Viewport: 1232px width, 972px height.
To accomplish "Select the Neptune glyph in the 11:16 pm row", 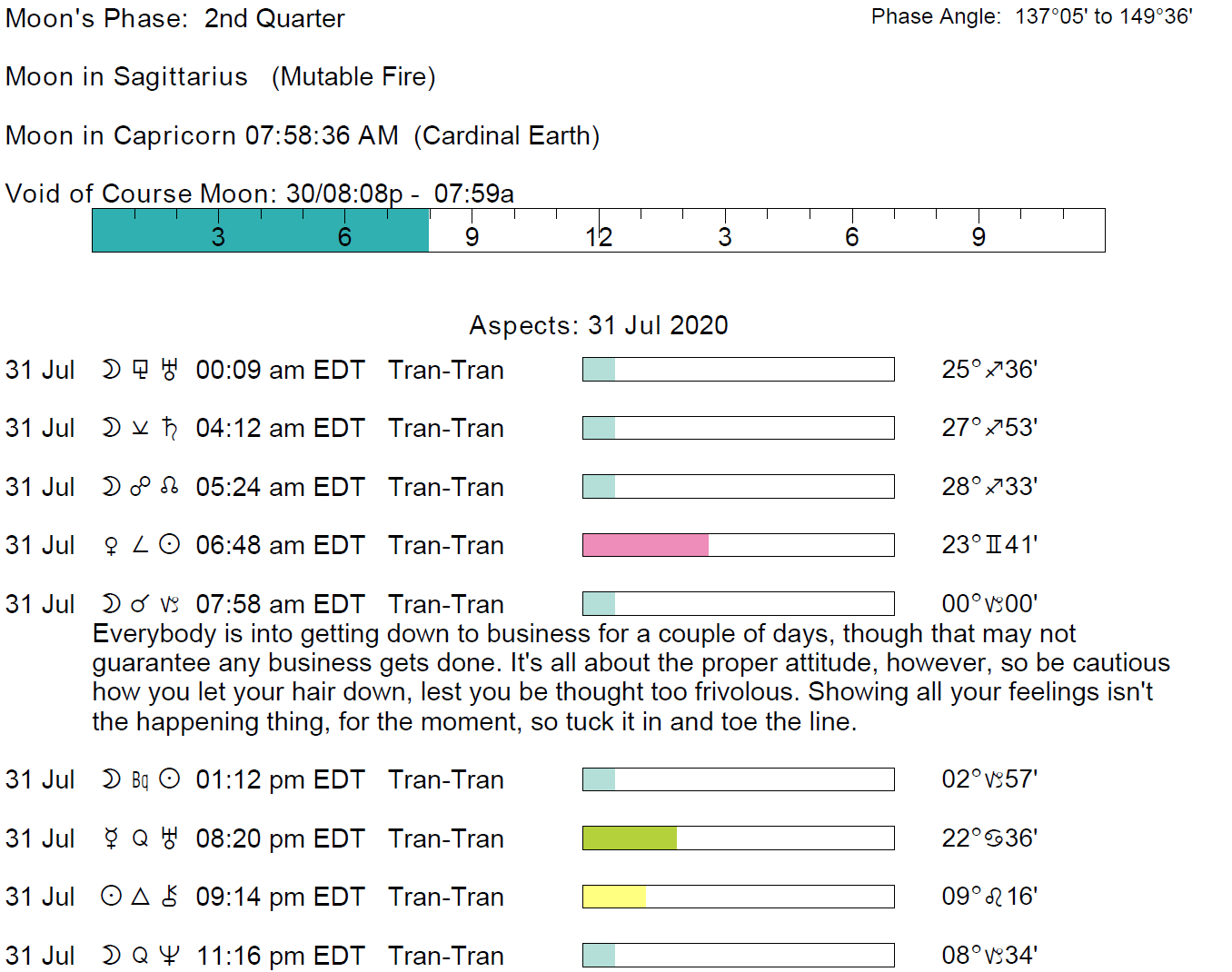I will 169,956.
